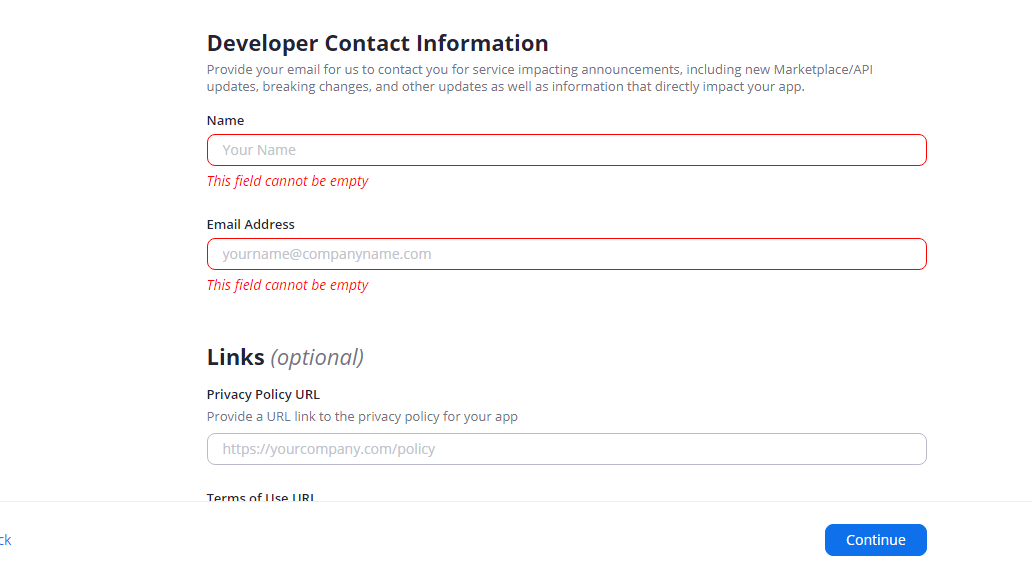Viewport: 1032px width, 568px height.
Task: Click the blue Continue button
Action: [875, 540]
